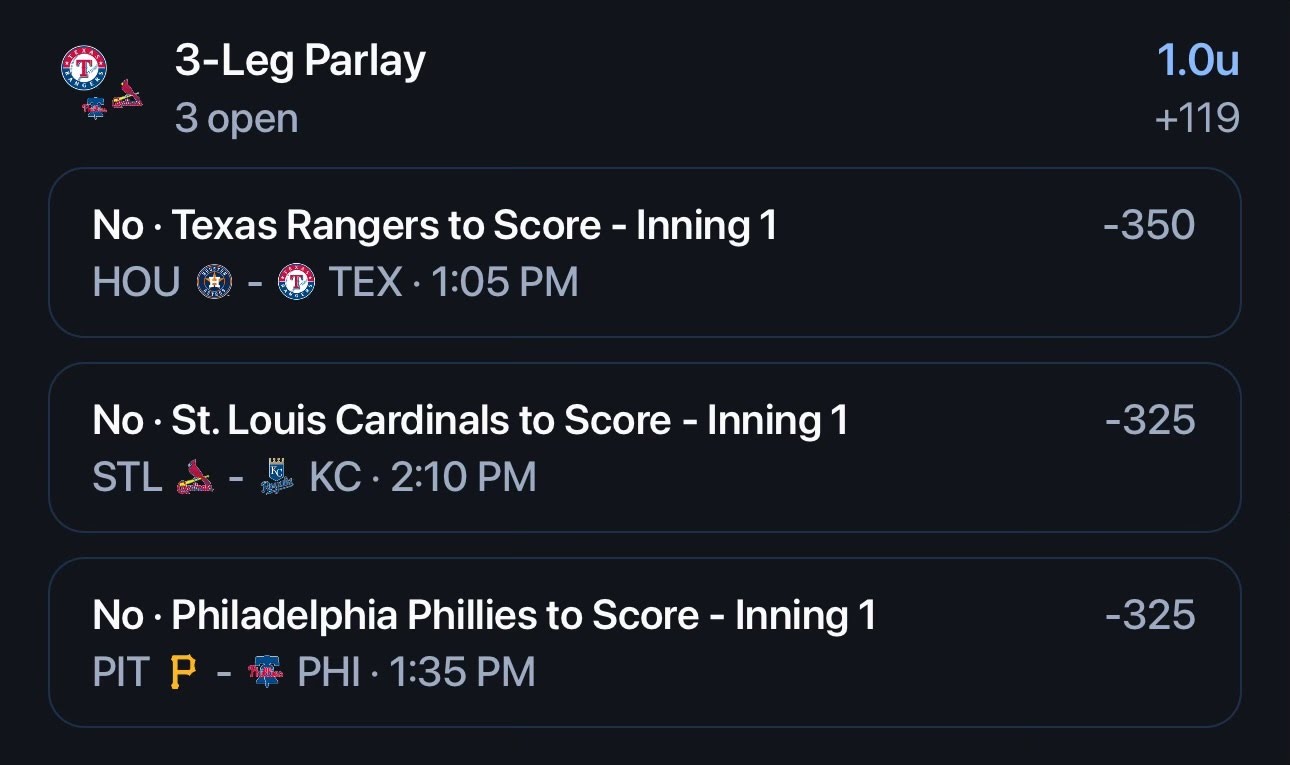Click the "3 open" status text
The height and width of the screenshot is (765, 1290).
236,118
